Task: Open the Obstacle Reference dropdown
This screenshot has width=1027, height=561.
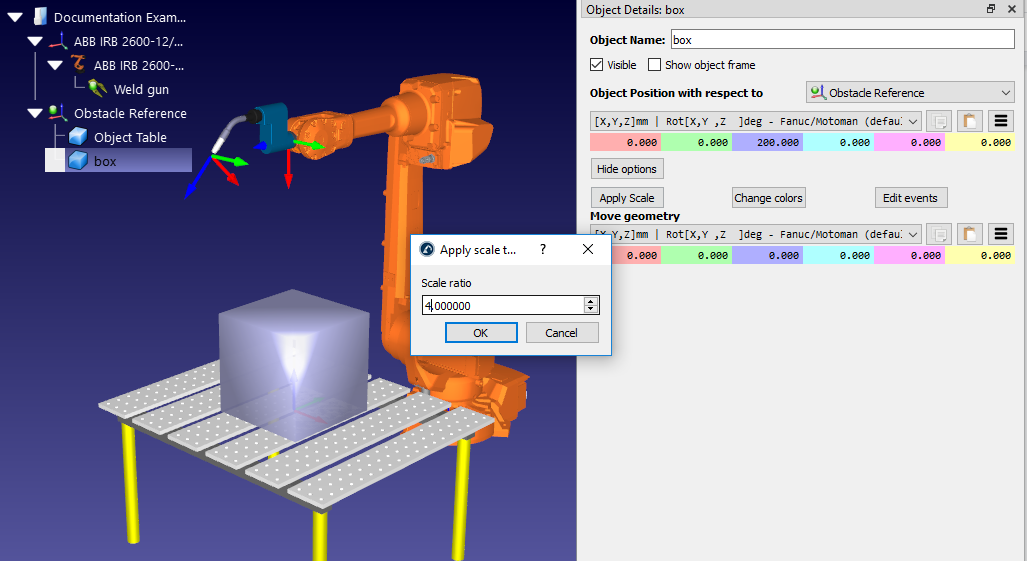Action: coord(910,93)
